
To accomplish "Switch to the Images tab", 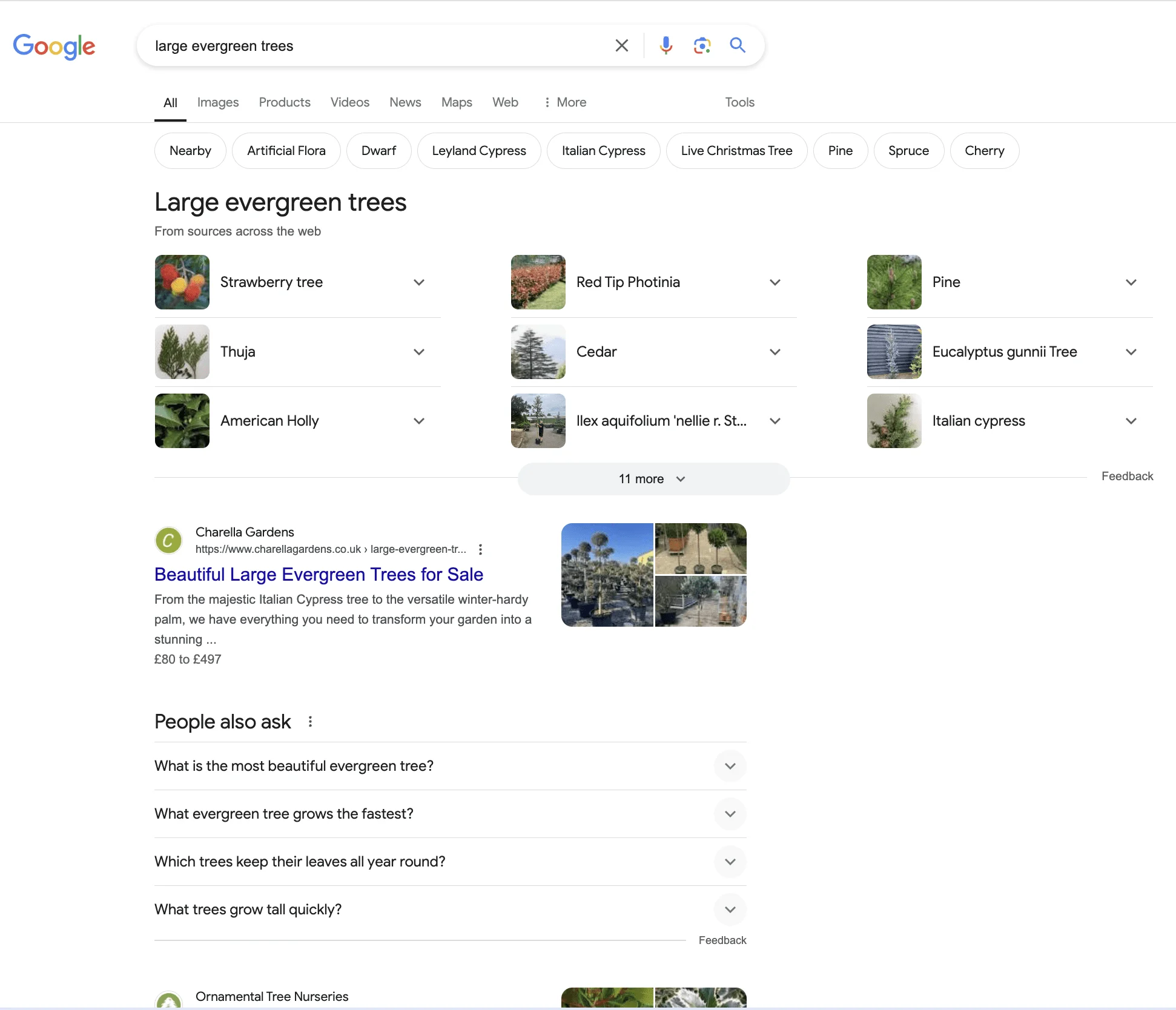I will 217,102.
